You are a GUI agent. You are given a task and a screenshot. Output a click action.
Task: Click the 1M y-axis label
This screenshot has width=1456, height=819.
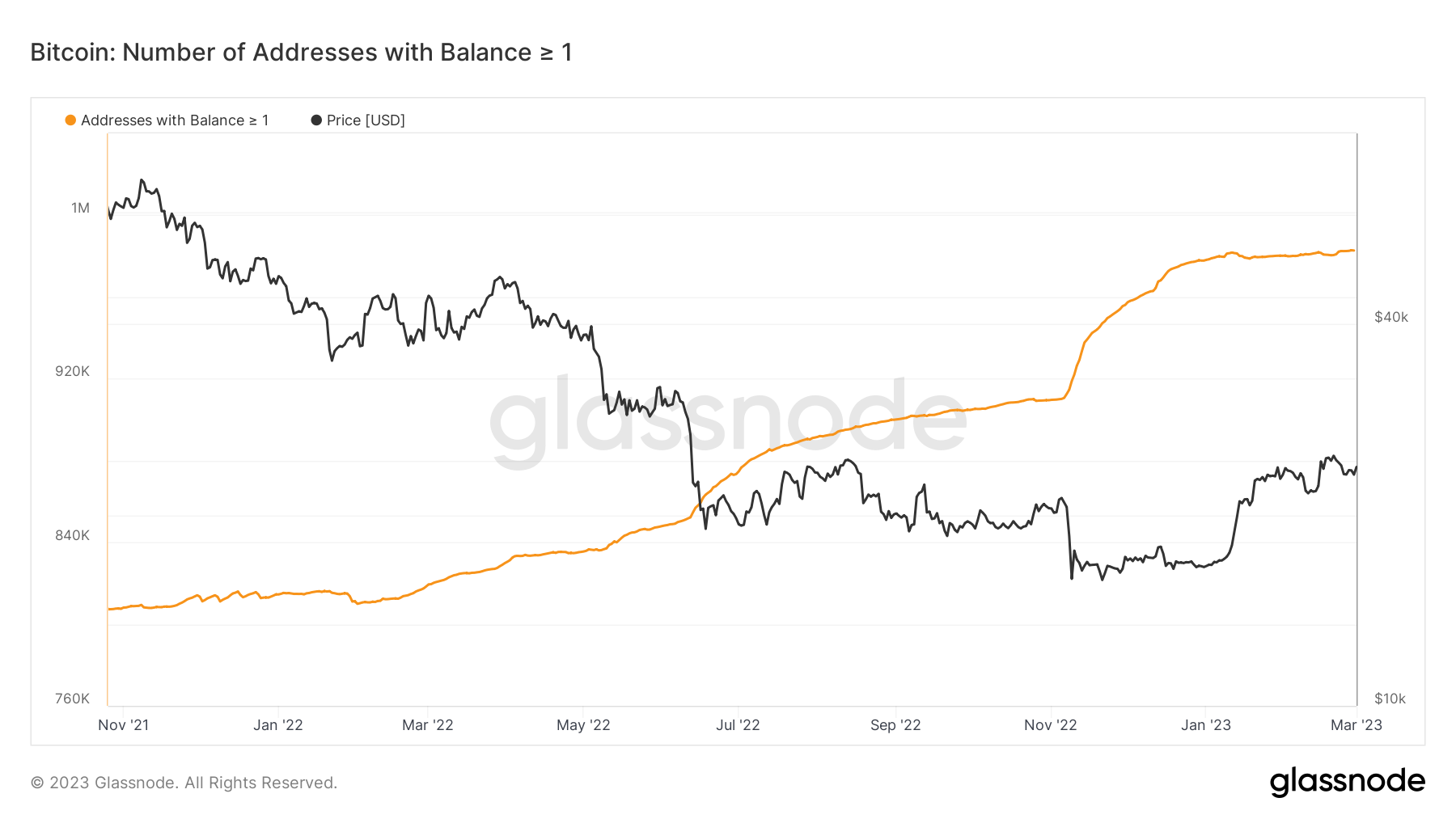coord(81,209)
